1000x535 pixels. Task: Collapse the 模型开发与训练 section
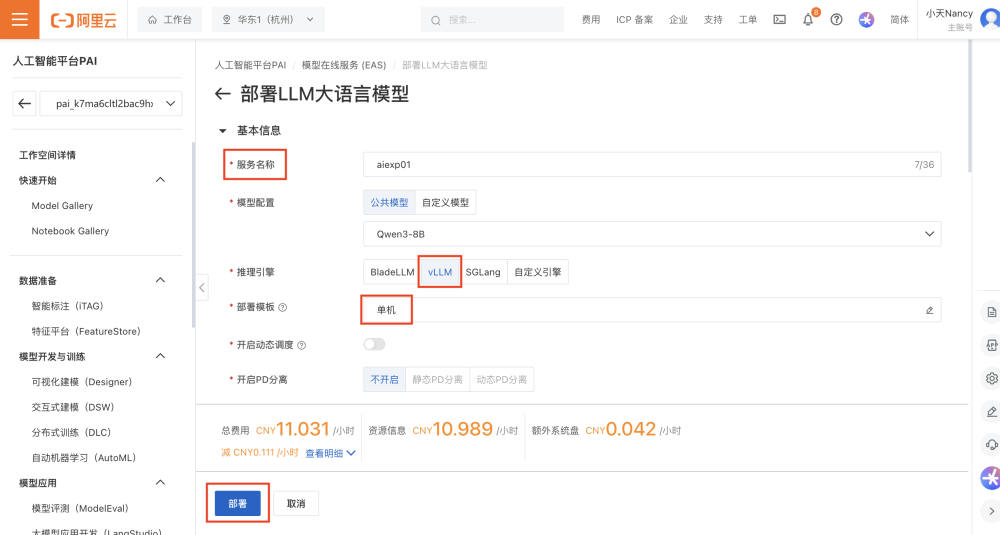161,356
